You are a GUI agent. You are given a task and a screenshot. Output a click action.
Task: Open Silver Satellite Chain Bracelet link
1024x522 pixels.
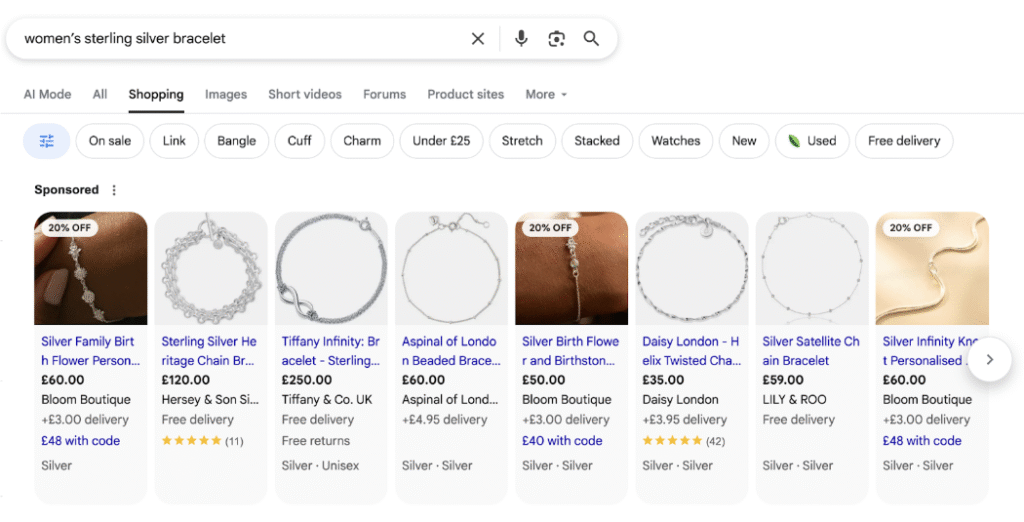810,351
